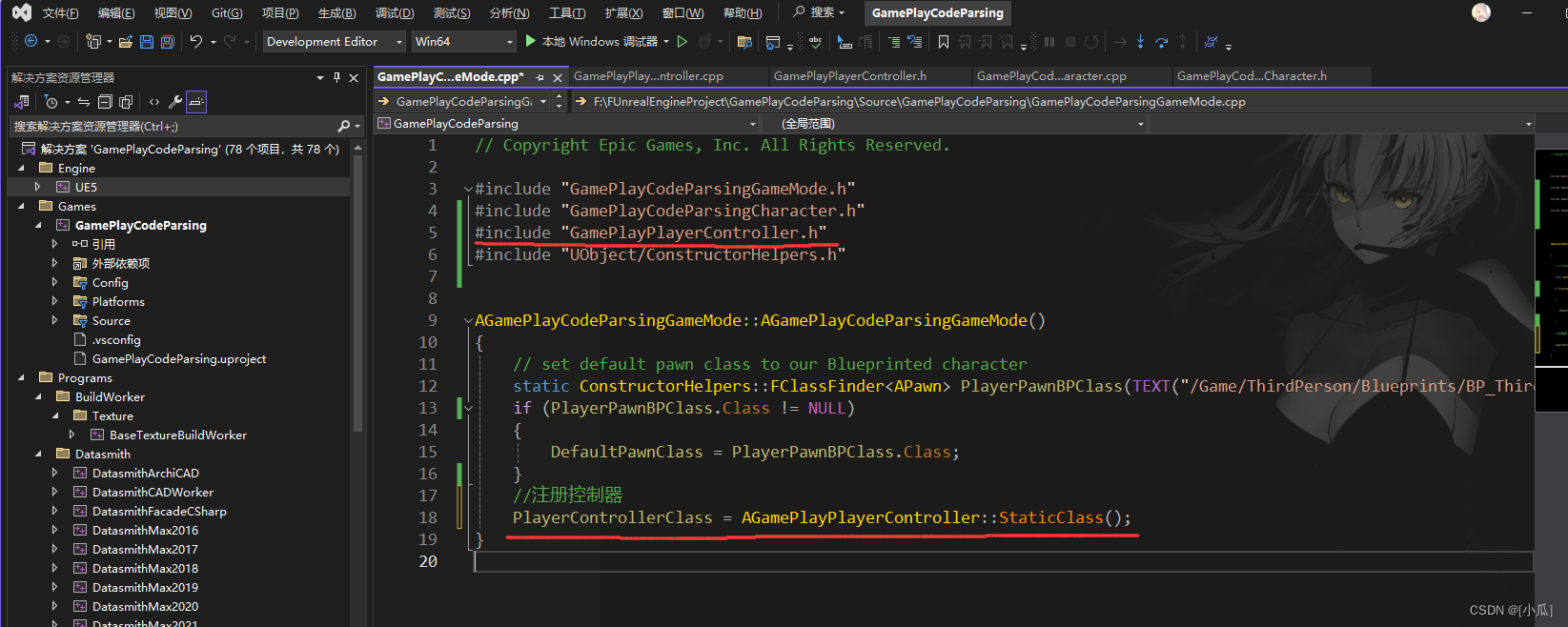Expand the DatasmithArchiCAD project node
Screen dimensions: 1568x627
[54, 474]
